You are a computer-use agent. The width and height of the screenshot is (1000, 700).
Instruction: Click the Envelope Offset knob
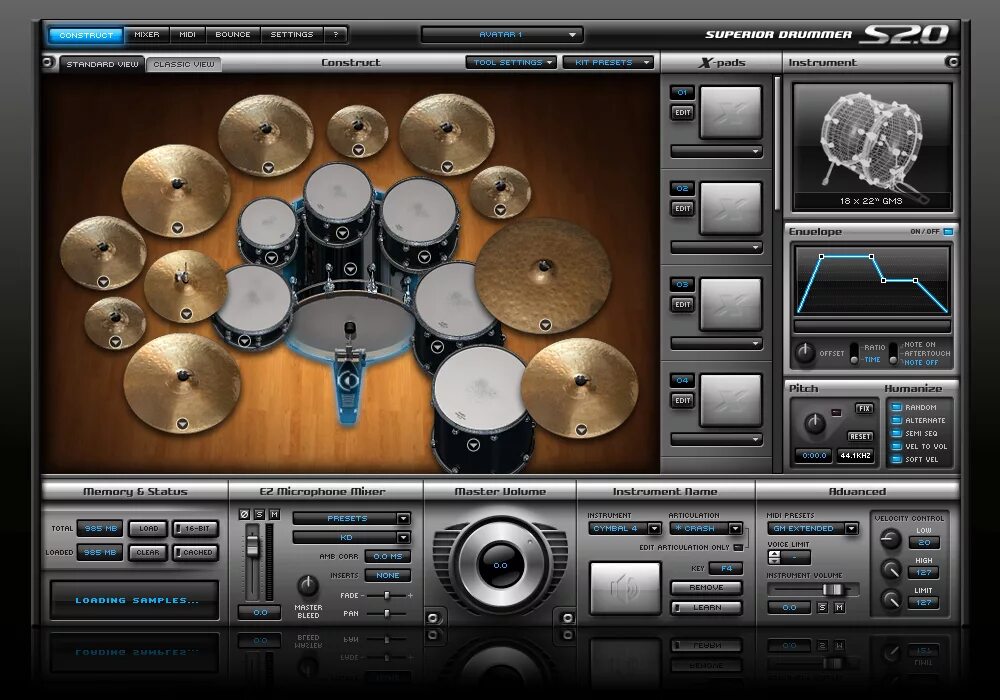coord(805,353)
